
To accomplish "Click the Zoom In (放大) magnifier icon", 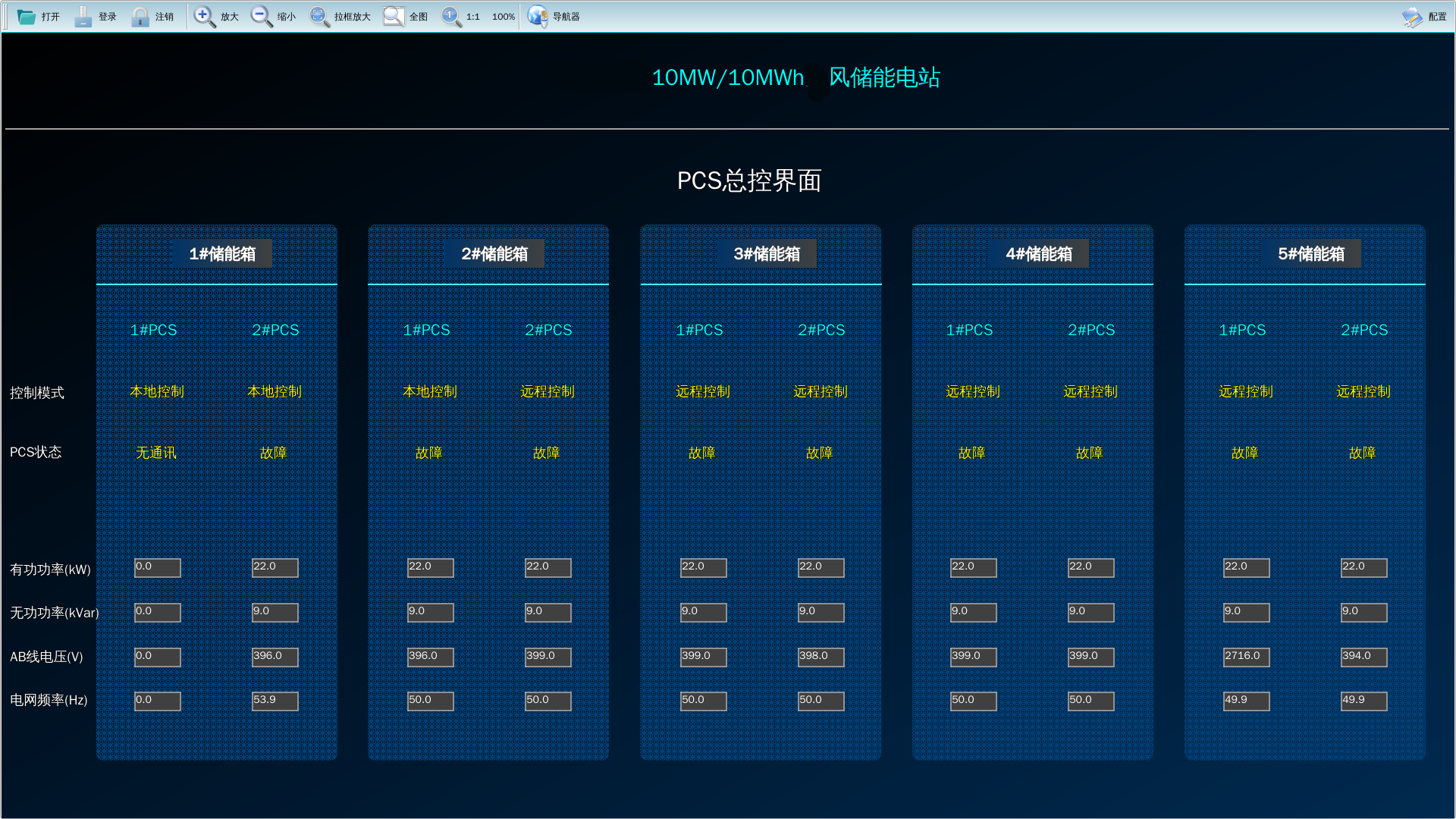I will [x=204, y=16].
